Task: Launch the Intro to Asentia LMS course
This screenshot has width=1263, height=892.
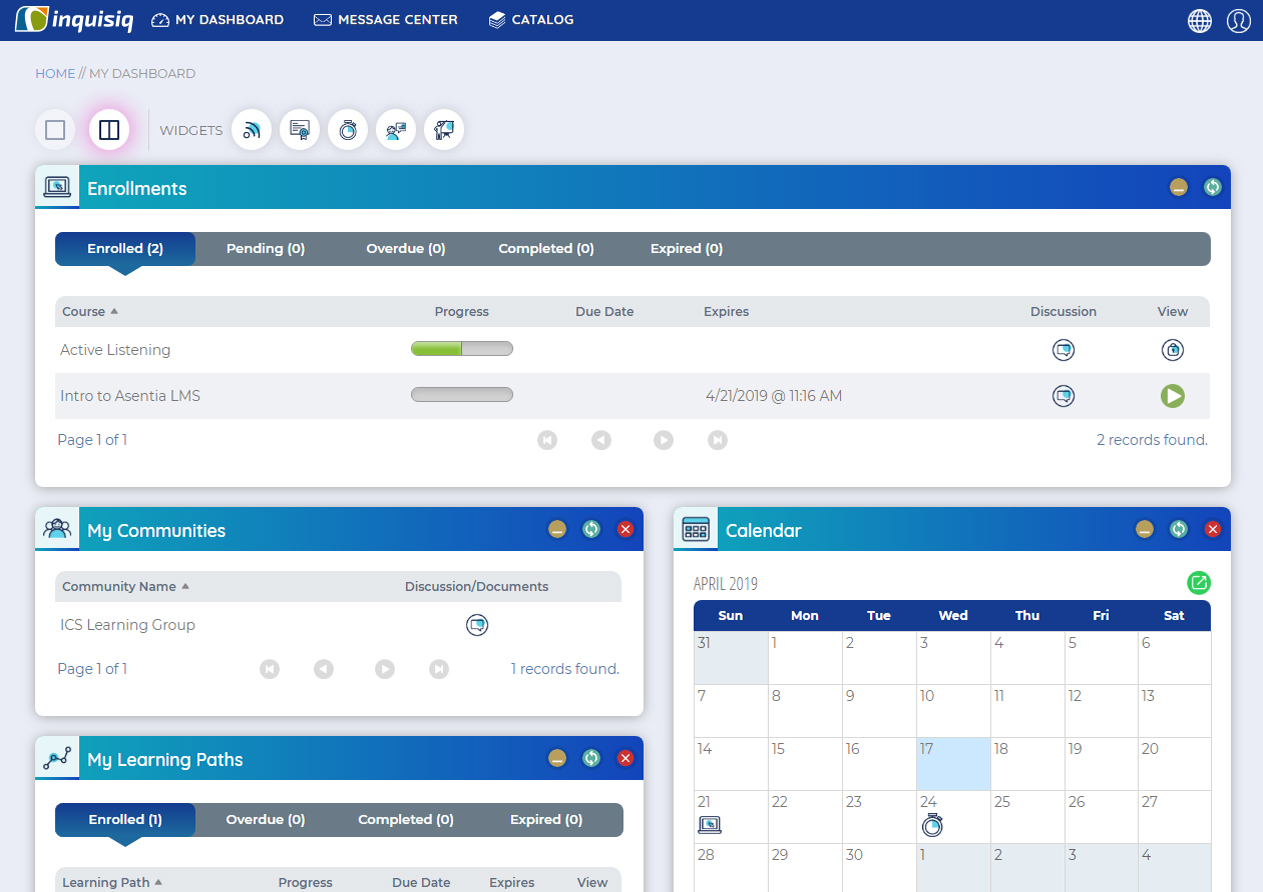Action: [1172, 395]
